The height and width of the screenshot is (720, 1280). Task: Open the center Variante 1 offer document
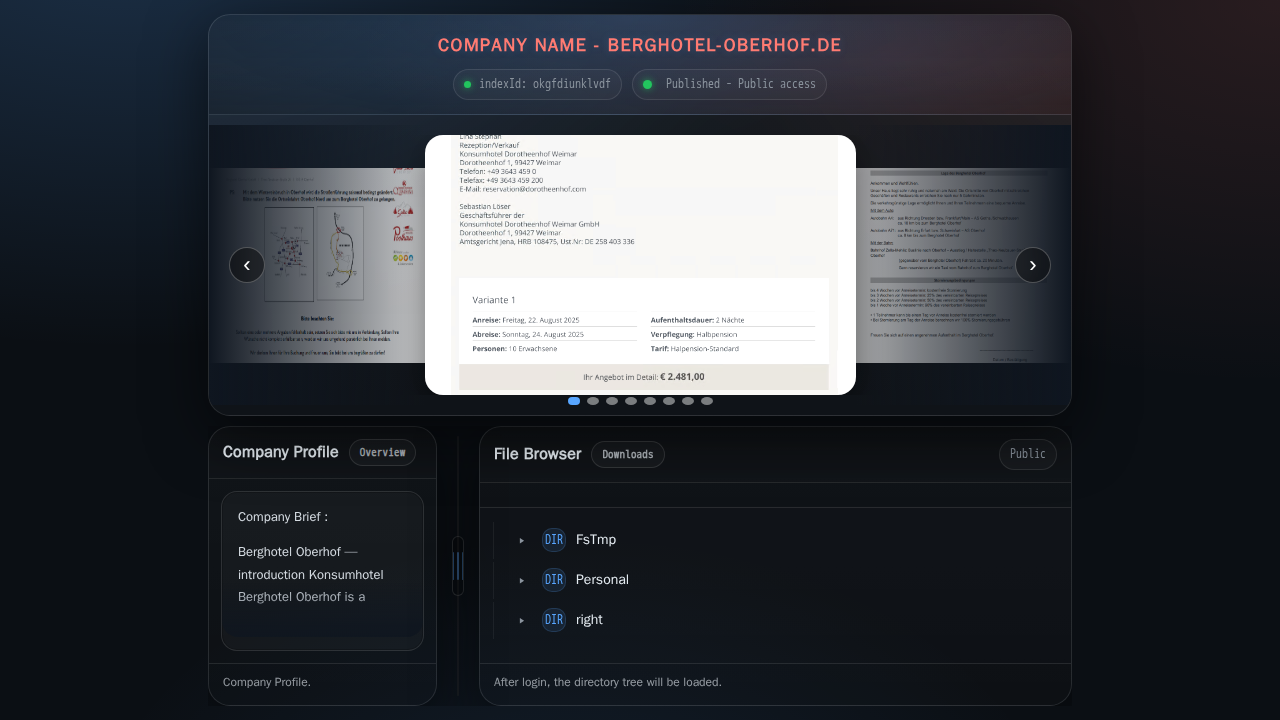(x=640, y=265)
